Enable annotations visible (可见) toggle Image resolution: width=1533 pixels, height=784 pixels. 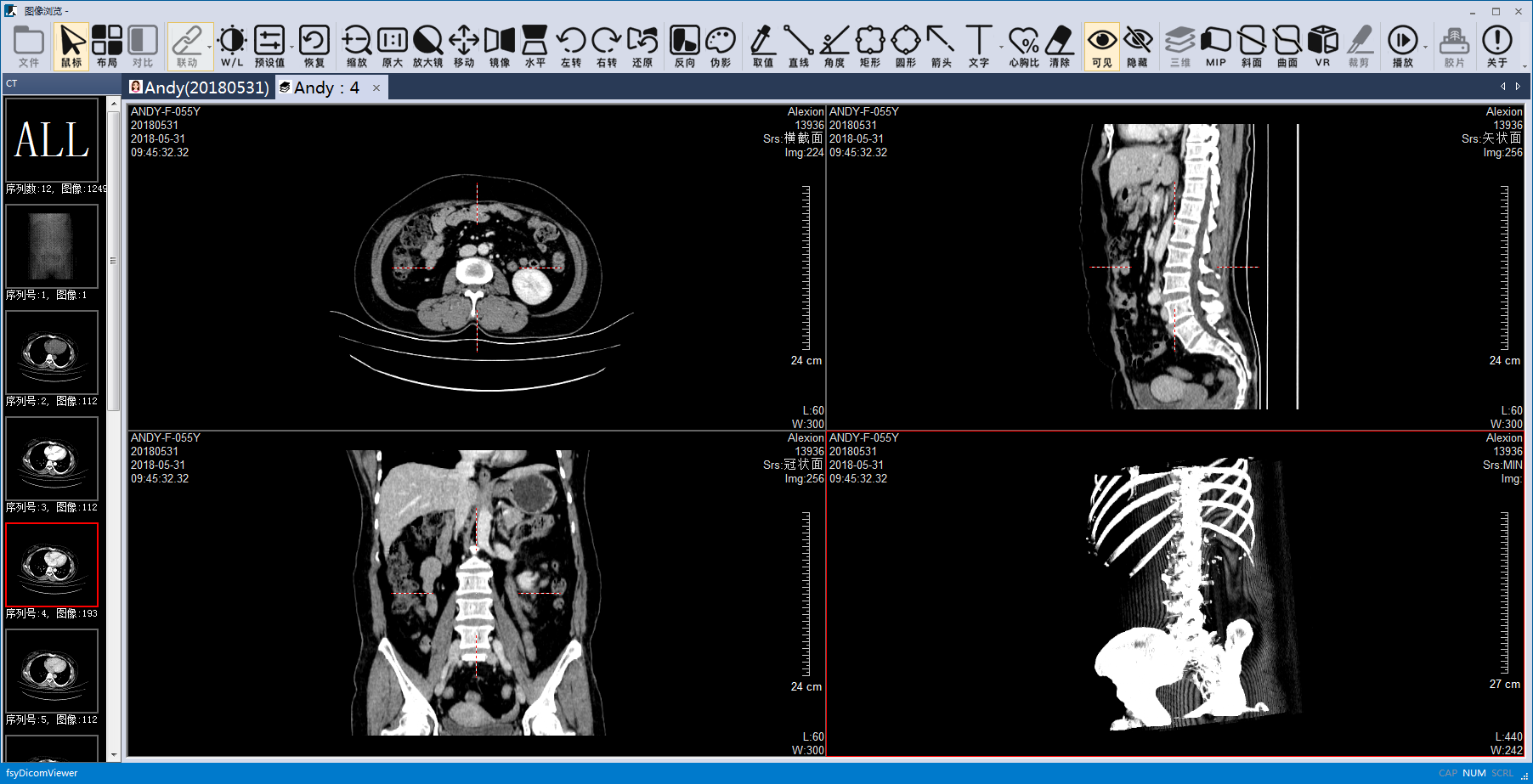tap(1101, 47)
